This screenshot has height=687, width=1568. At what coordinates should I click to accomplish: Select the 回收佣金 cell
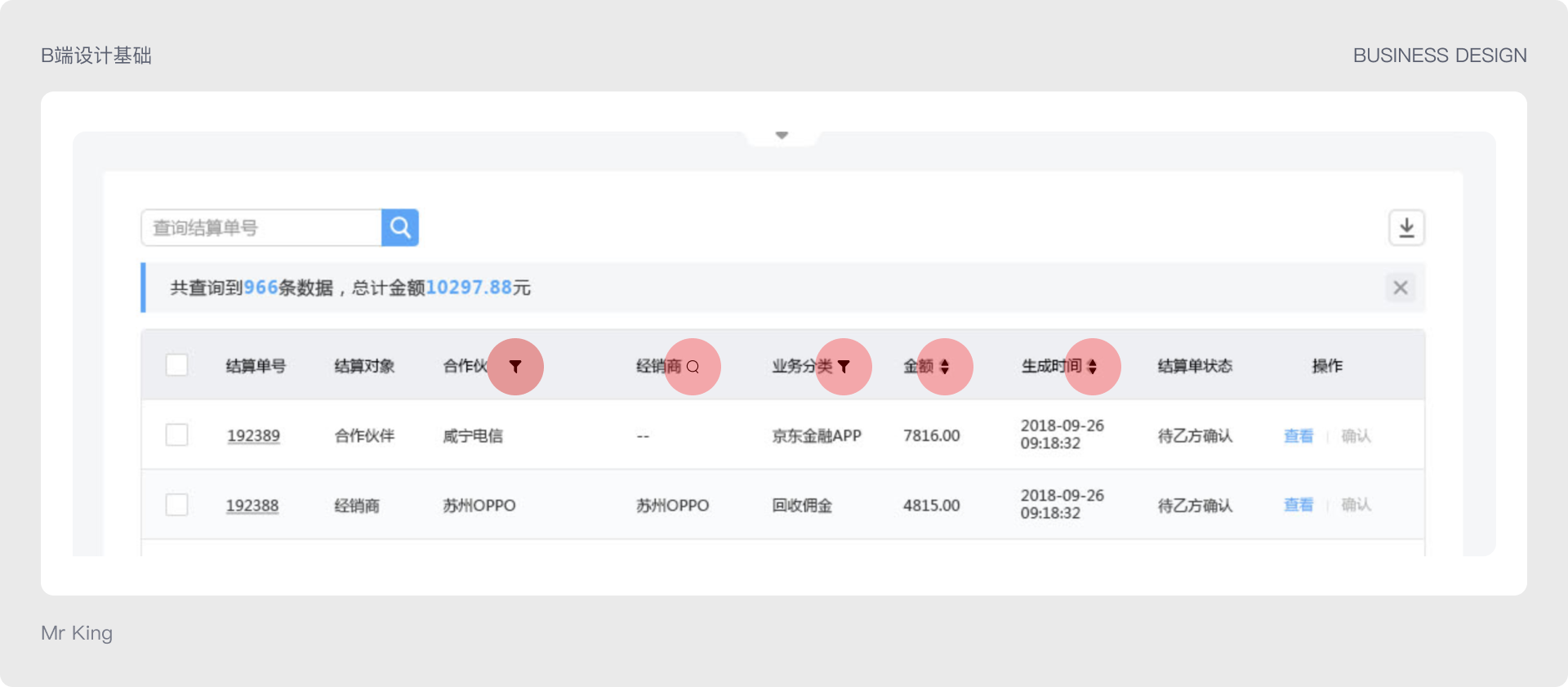(802, 506)
